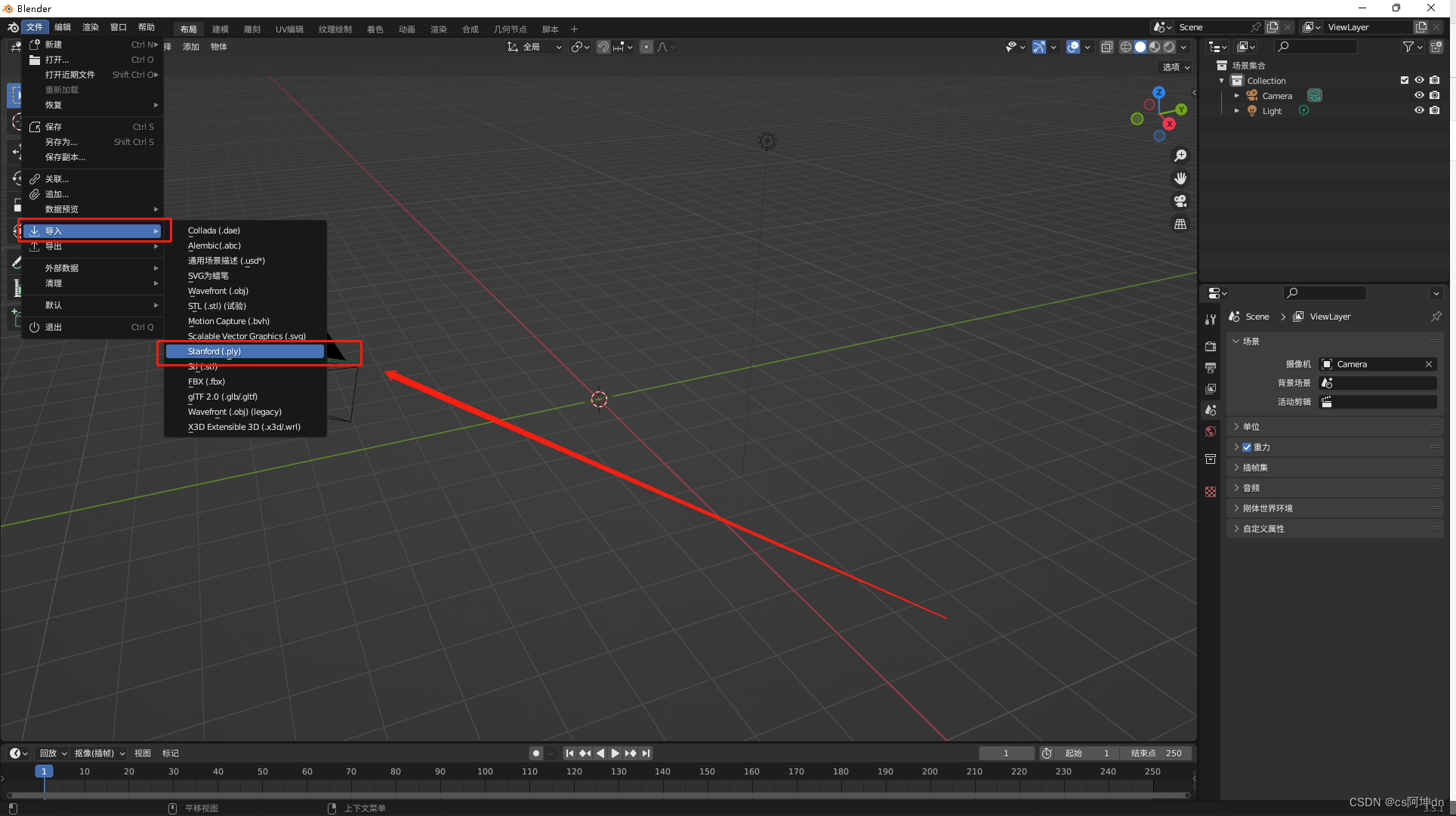
Task: Switch perspective/orthographic with grid icon
Action: tap(1180, 224)
